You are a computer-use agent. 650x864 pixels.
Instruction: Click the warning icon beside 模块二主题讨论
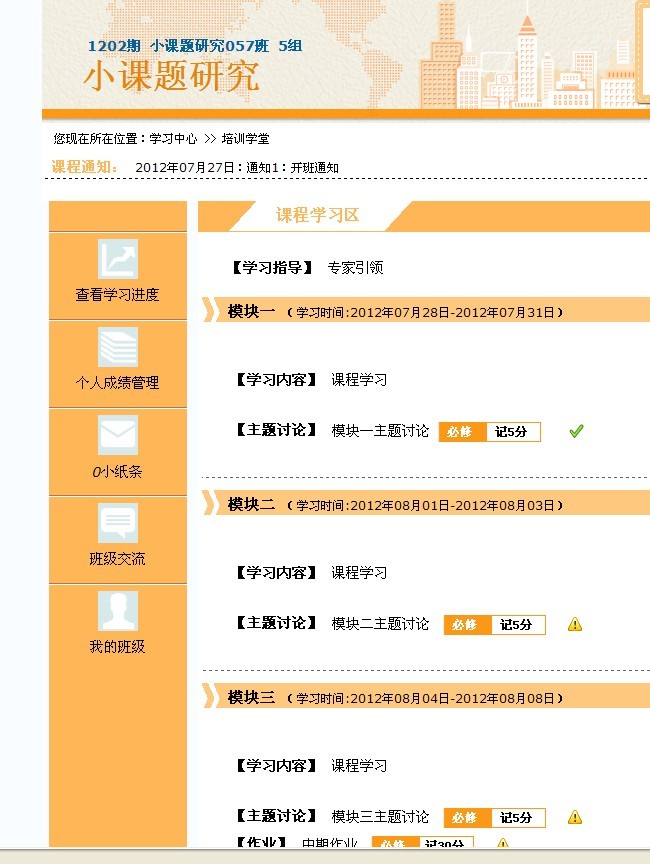click(575, 624)
